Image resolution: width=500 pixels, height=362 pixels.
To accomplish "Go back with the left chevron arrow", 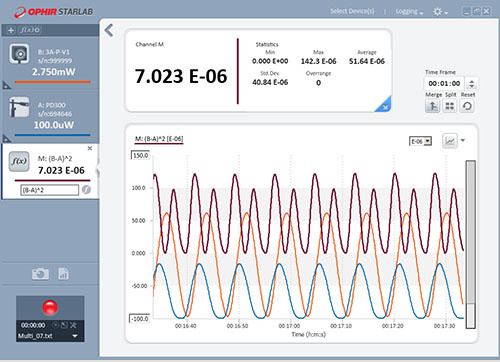I will [x=109, y=30].
